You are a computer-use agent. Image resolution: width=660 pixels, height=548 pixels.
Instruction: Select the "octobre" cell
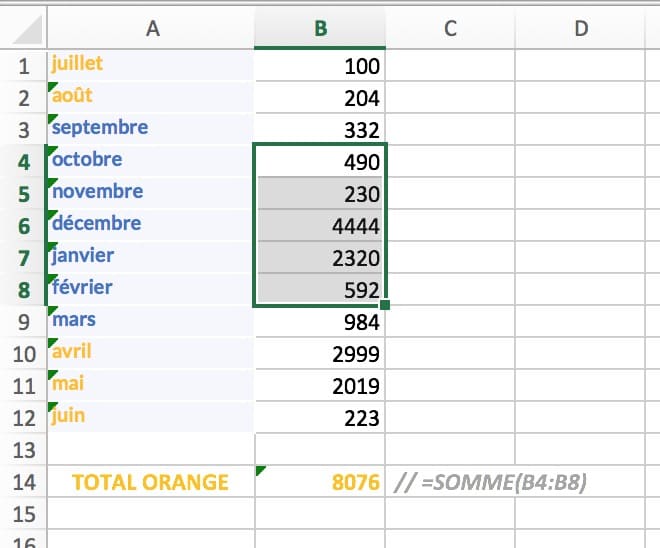click(x=150, y=160)
